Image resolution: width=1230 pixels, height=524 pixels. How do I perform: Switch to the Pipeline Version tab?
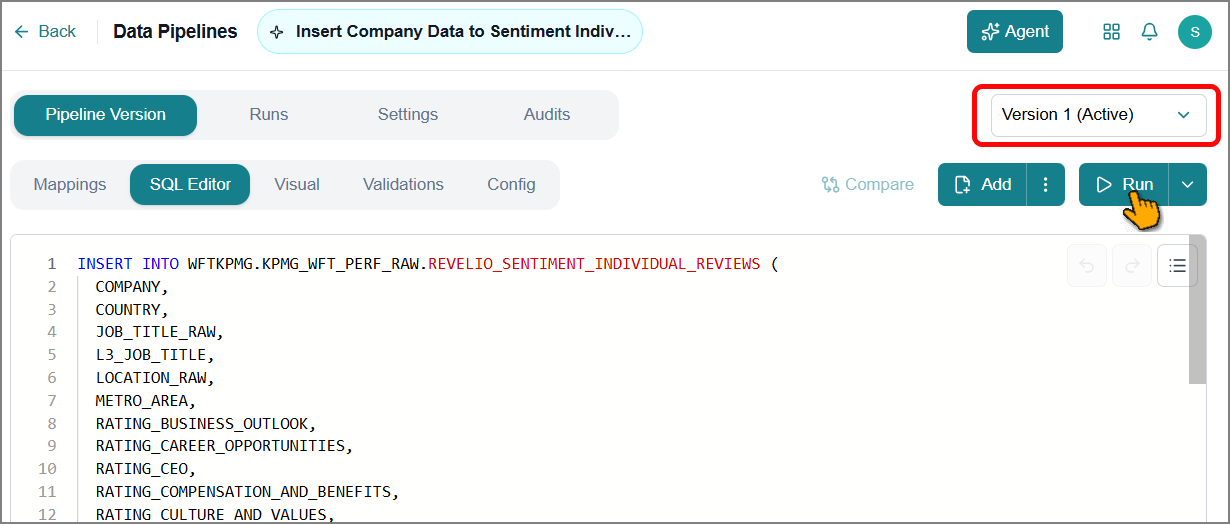[x=105, y=115]
